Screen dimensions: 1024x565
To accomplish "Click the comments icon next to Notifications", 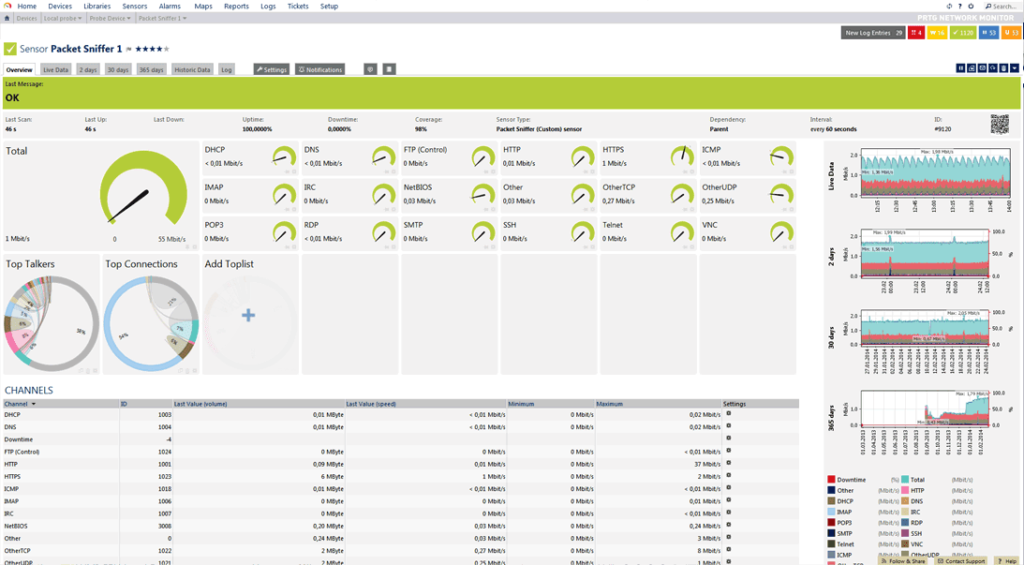I will click(x=370, y=69).
